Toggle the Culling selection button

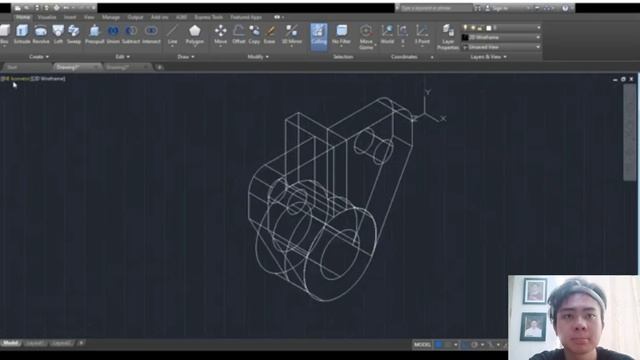pyautogui.click(x=319, y=36)
